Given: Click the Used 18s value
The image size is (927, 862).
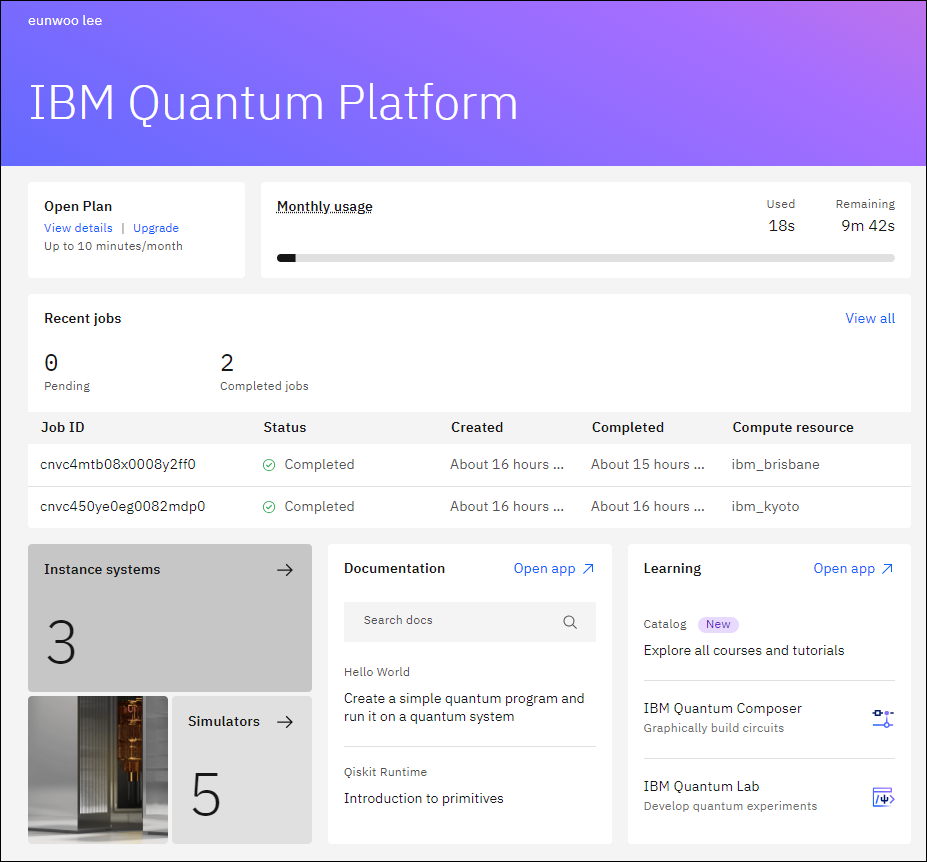Looking at the screenshot, I should pos(782,226).
